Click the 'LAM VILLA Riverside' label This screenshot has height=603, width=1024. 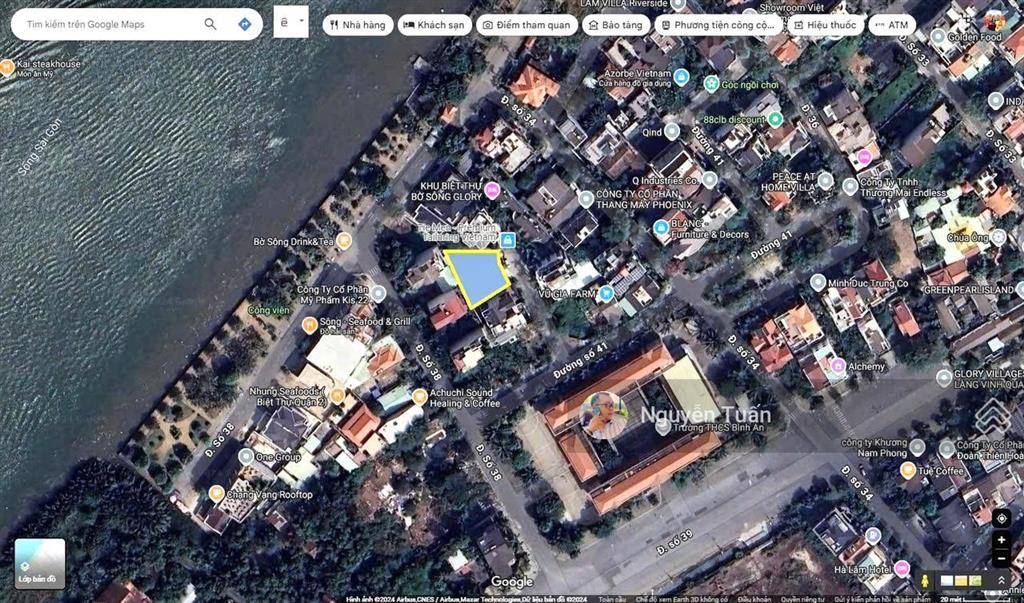click(x=624, y=4)
